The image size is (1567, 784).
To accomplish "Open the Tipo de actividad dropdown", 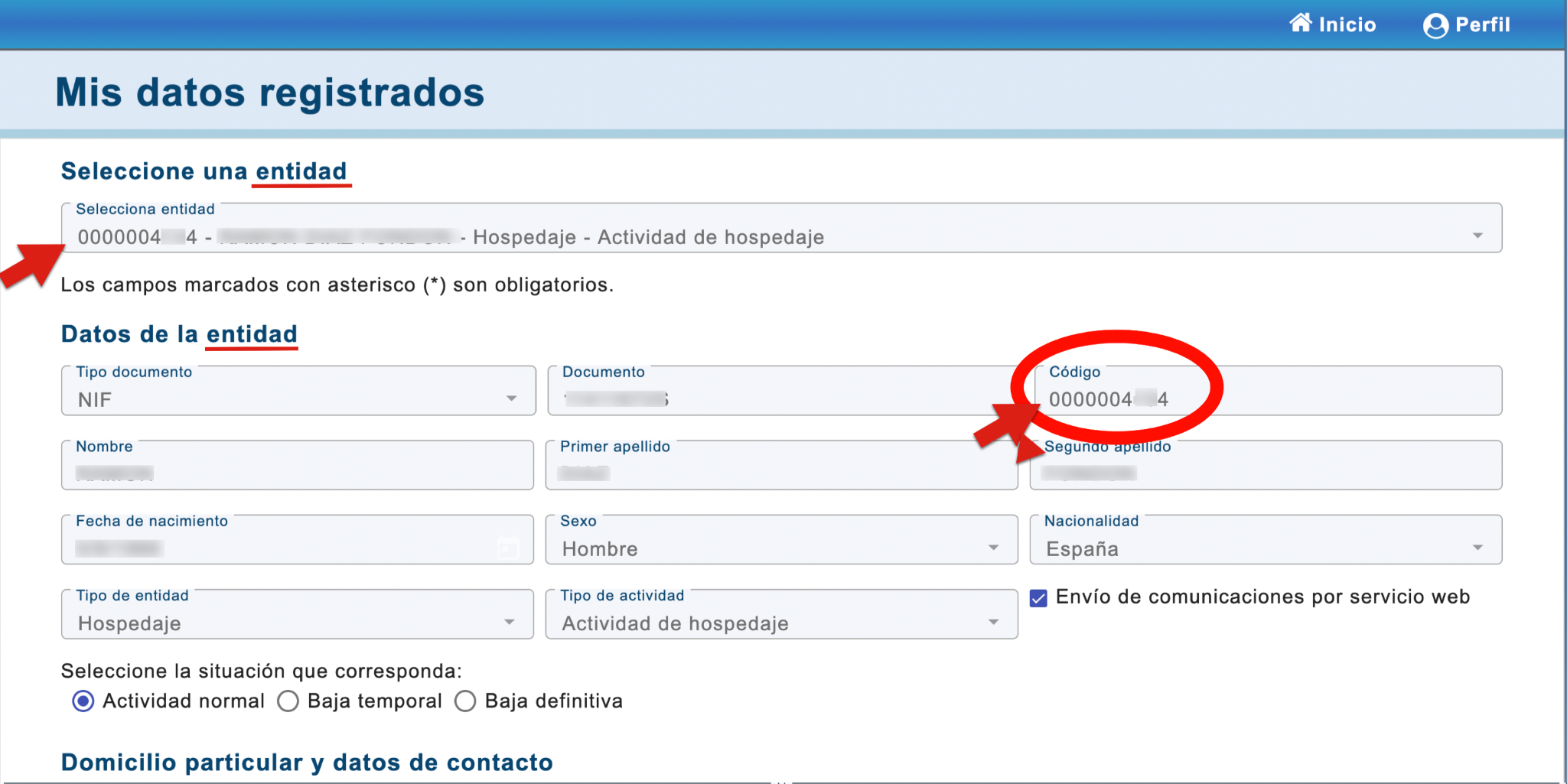I will (x=781, y=614).
